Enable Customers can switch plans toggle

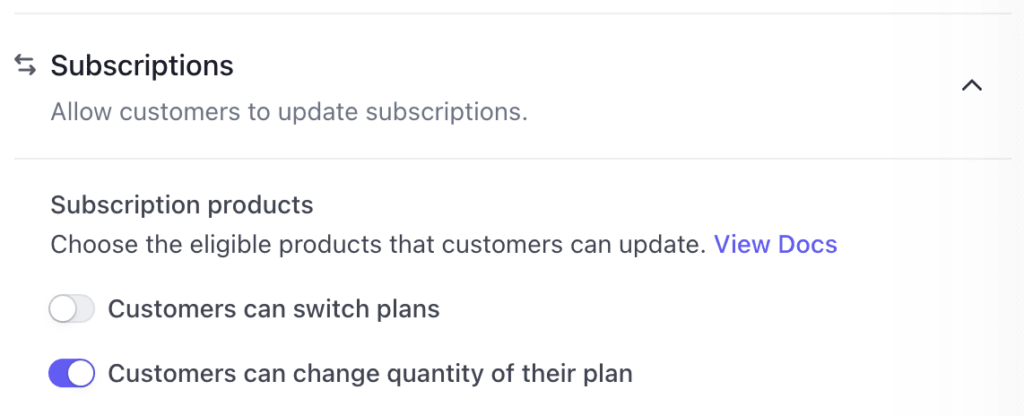(x=71, y=310)
